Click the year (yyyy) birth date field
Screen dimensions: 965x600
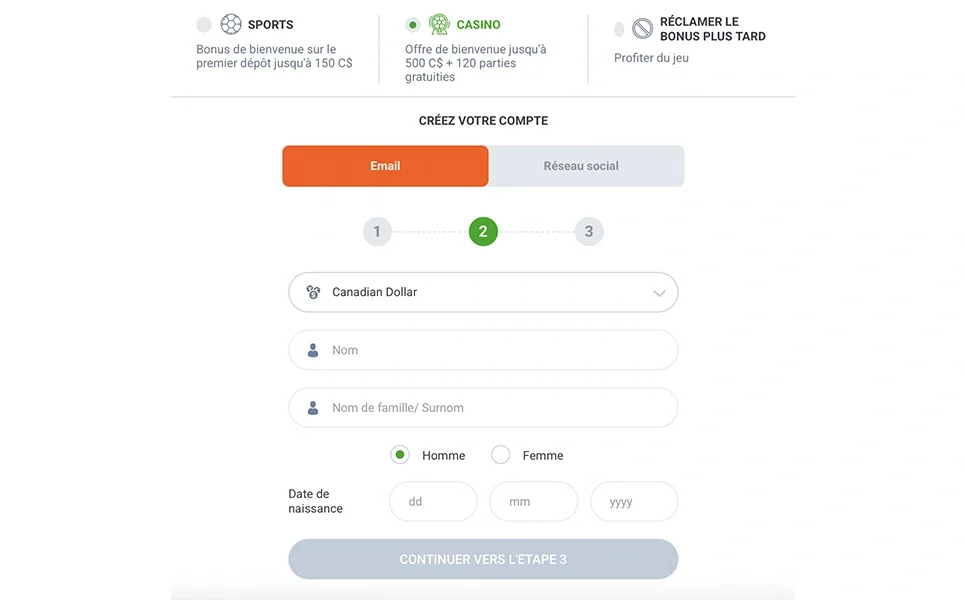[634, 502]
